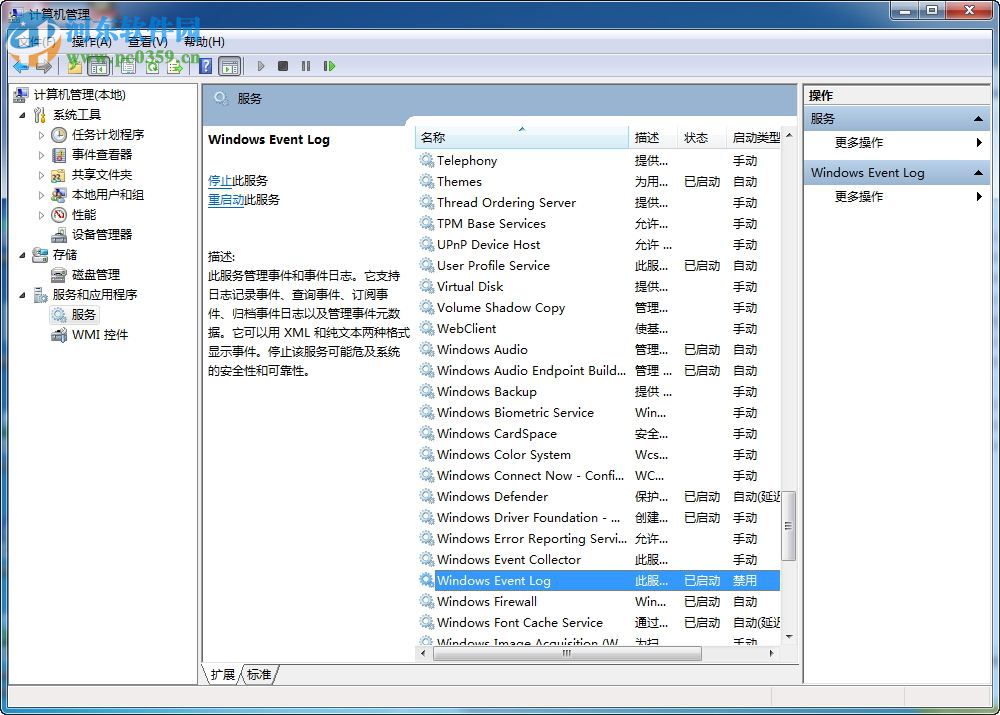Image resolution: width=1000 pixels, height=715 pixels.
Task: Click the 重启动此服务 link
Action: point(229,199)
